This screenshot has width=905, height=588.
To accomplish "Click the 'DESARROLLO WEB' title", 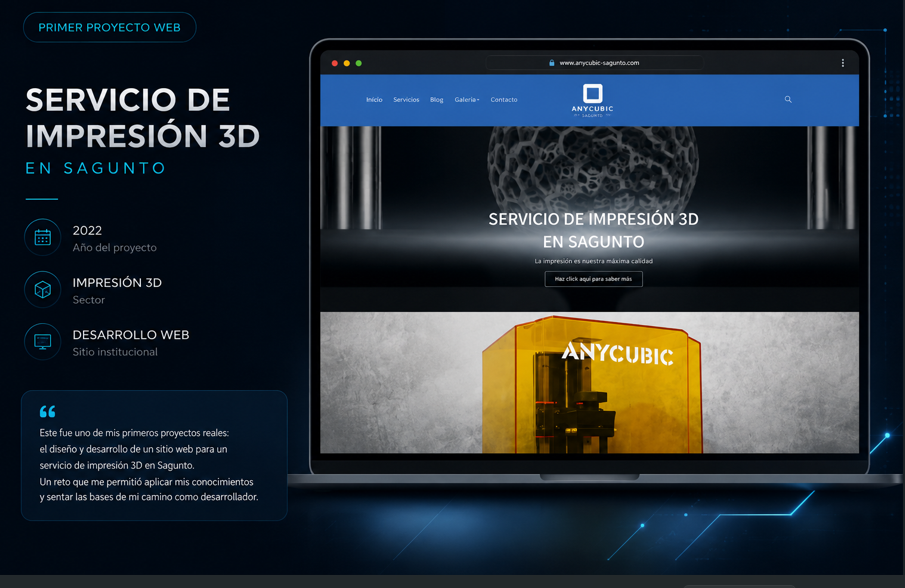I will [131, 335].
